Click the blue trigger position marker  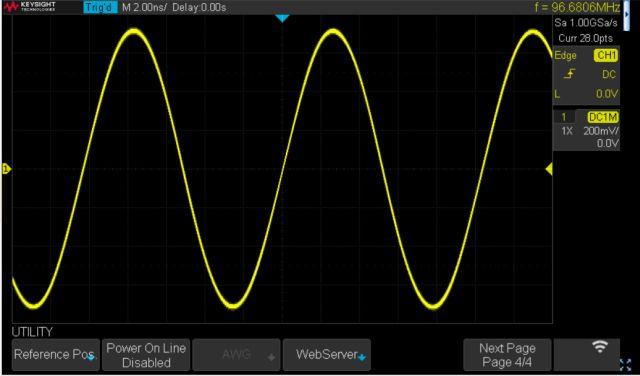(282, 18)
